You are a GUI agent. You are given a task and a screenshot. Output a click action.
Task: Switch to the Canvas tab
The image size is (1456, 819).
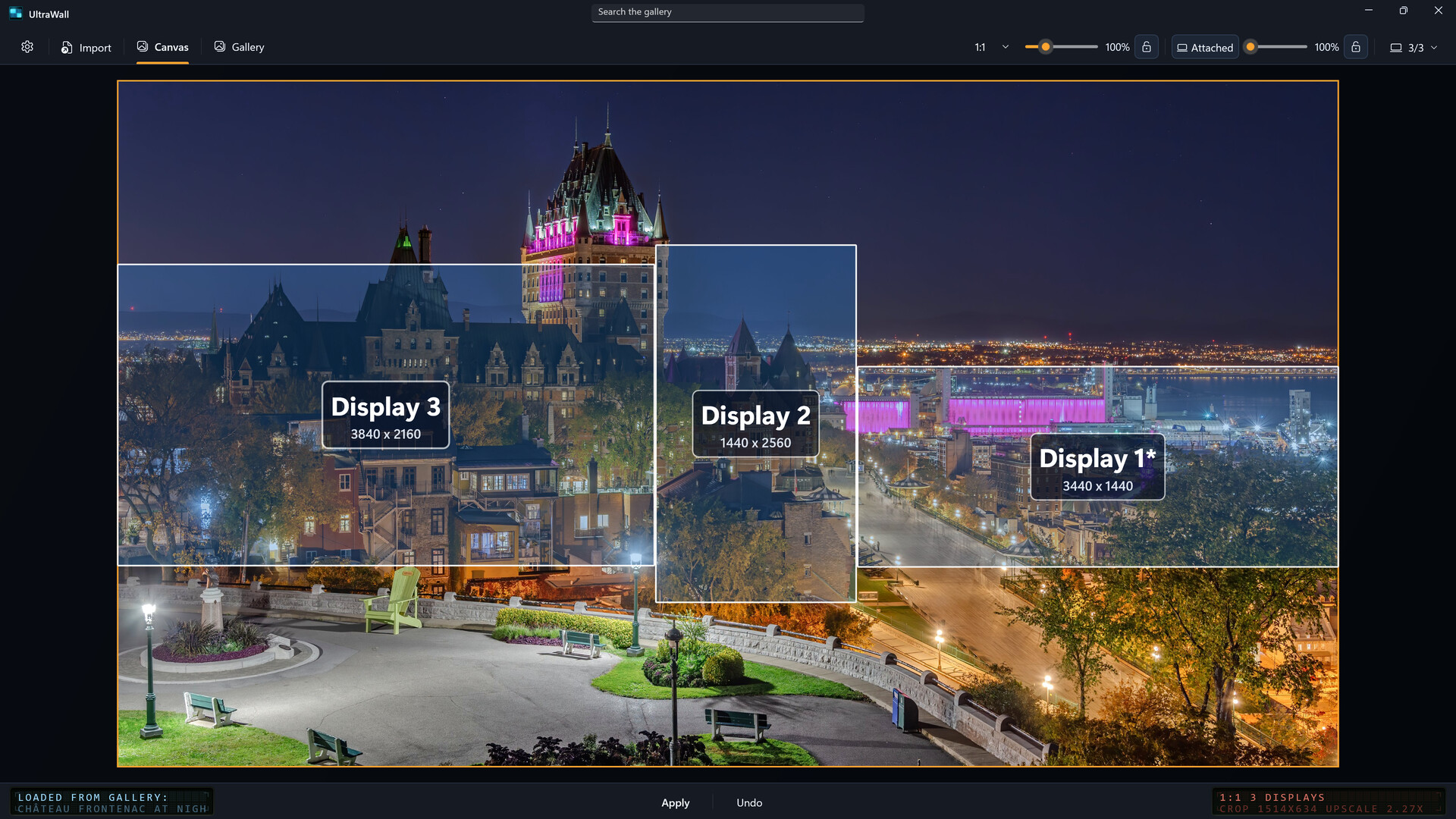162,47
